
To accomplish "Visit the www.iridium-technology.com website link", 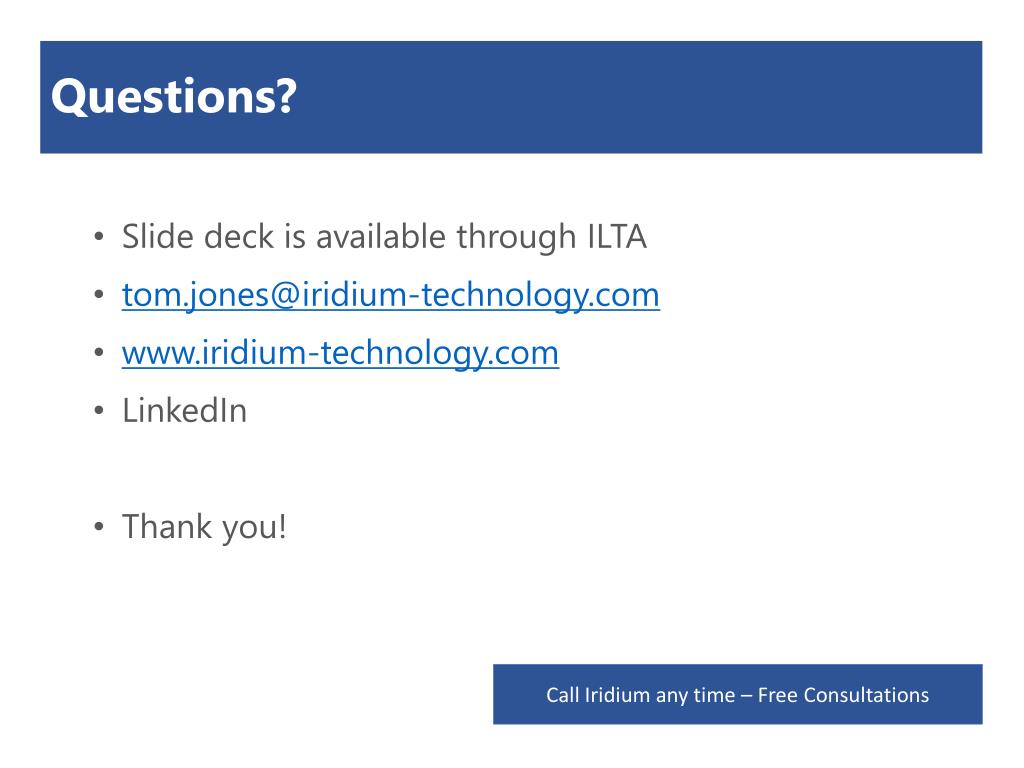I will click(340, 353).
